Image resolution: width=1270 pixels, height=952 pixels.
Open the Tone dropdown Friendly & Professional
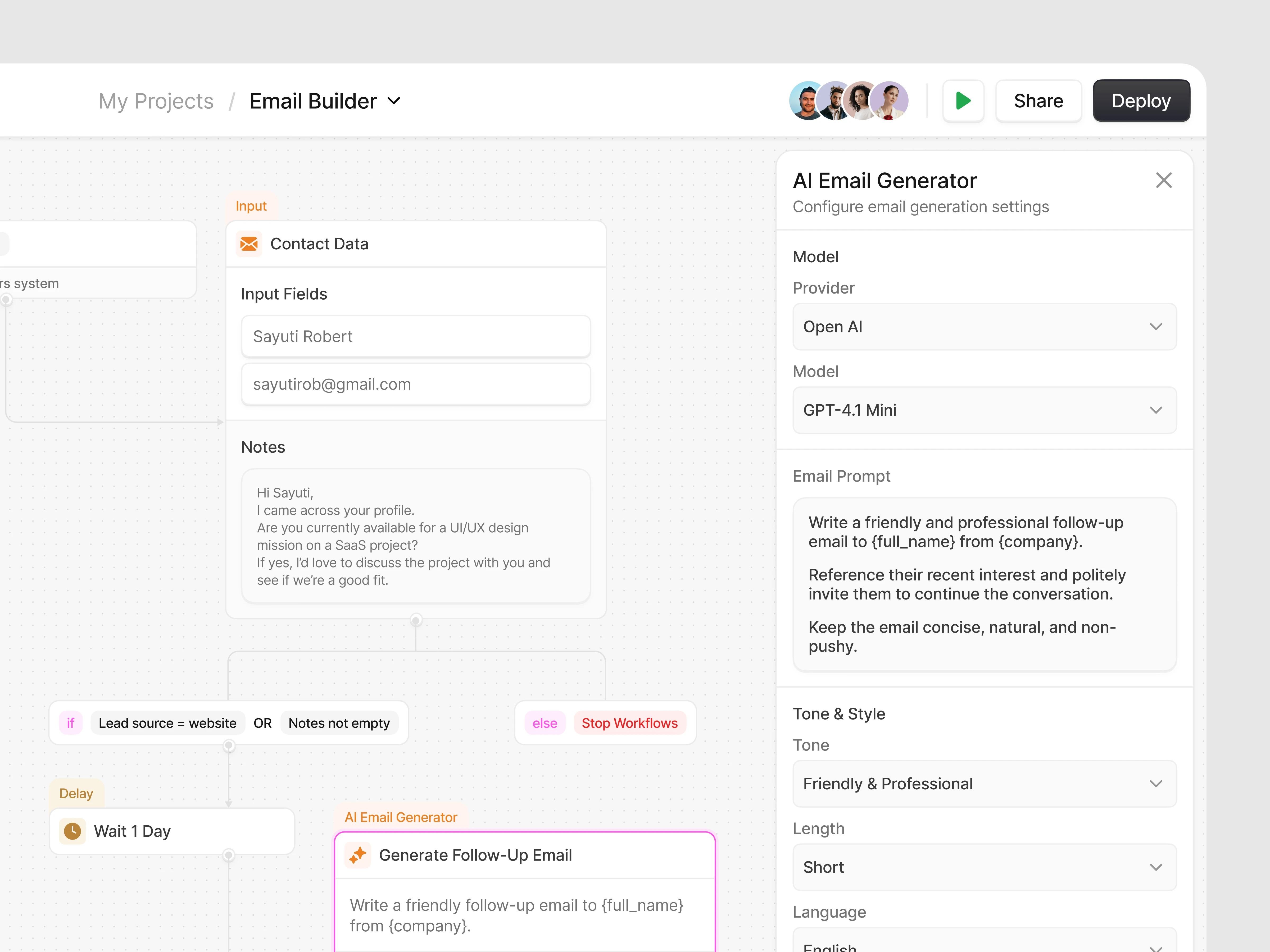coord(984,783)
